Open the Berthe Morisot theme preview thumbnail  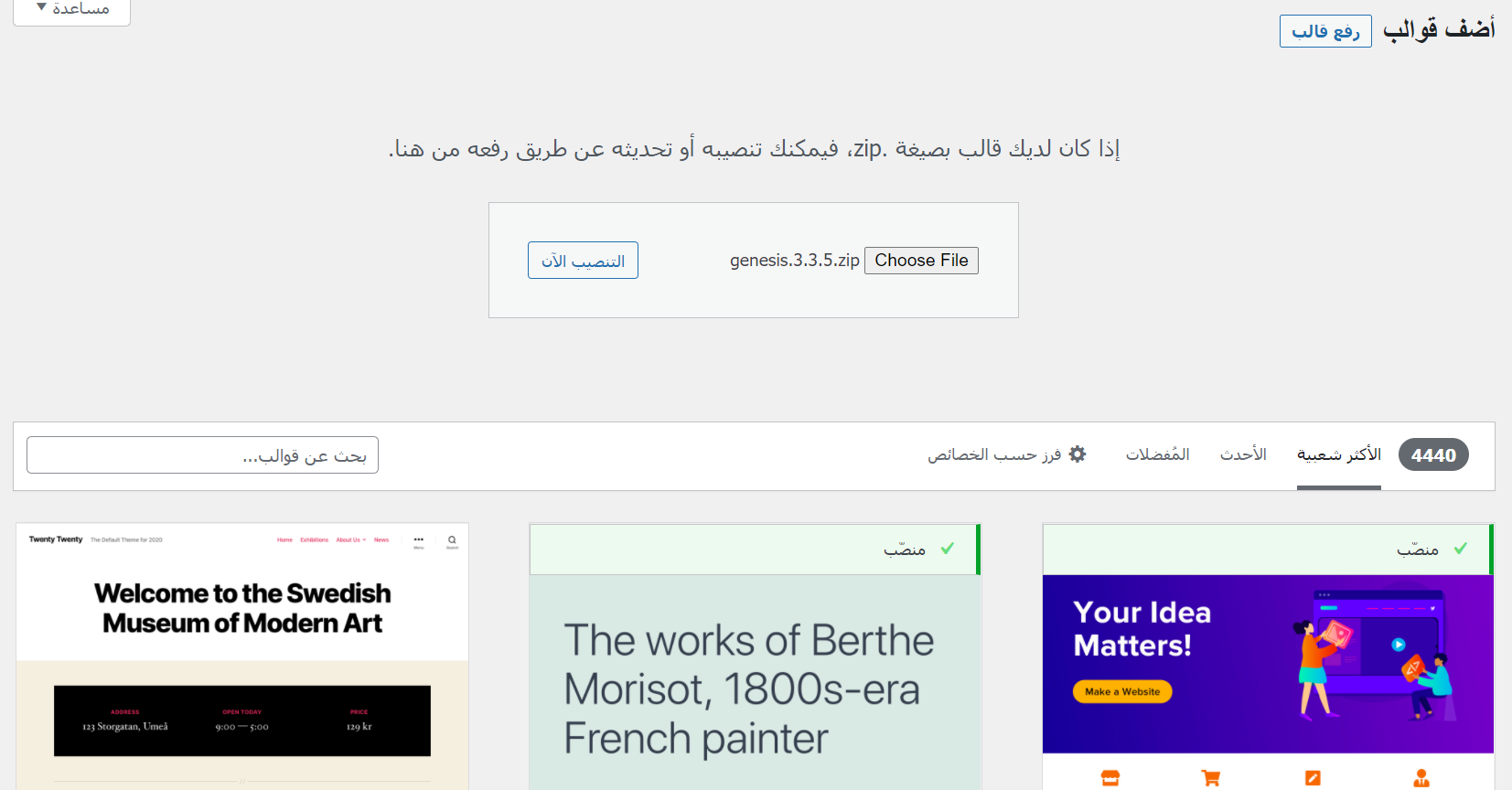[x=755, y=682]
